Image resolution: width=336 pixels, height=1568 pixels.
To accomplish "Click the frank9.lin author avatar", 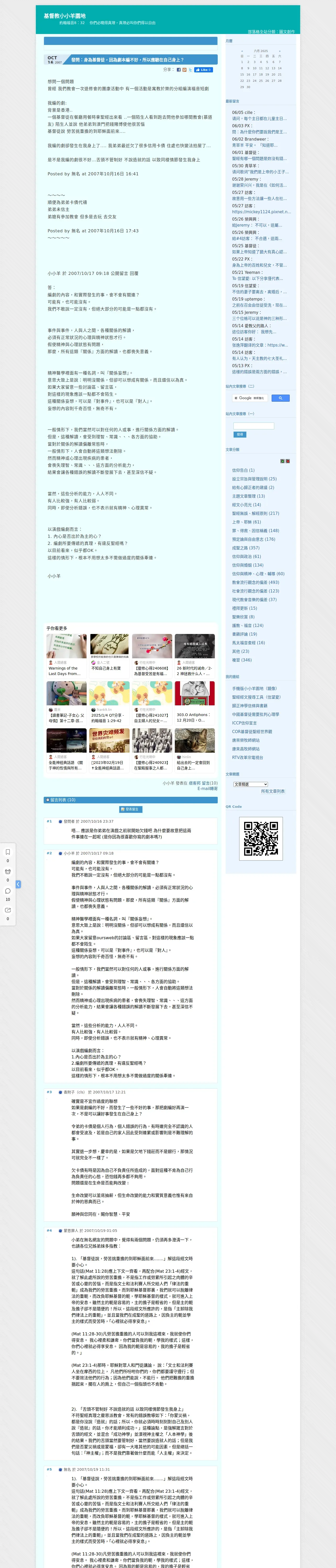I will point(93,710).
